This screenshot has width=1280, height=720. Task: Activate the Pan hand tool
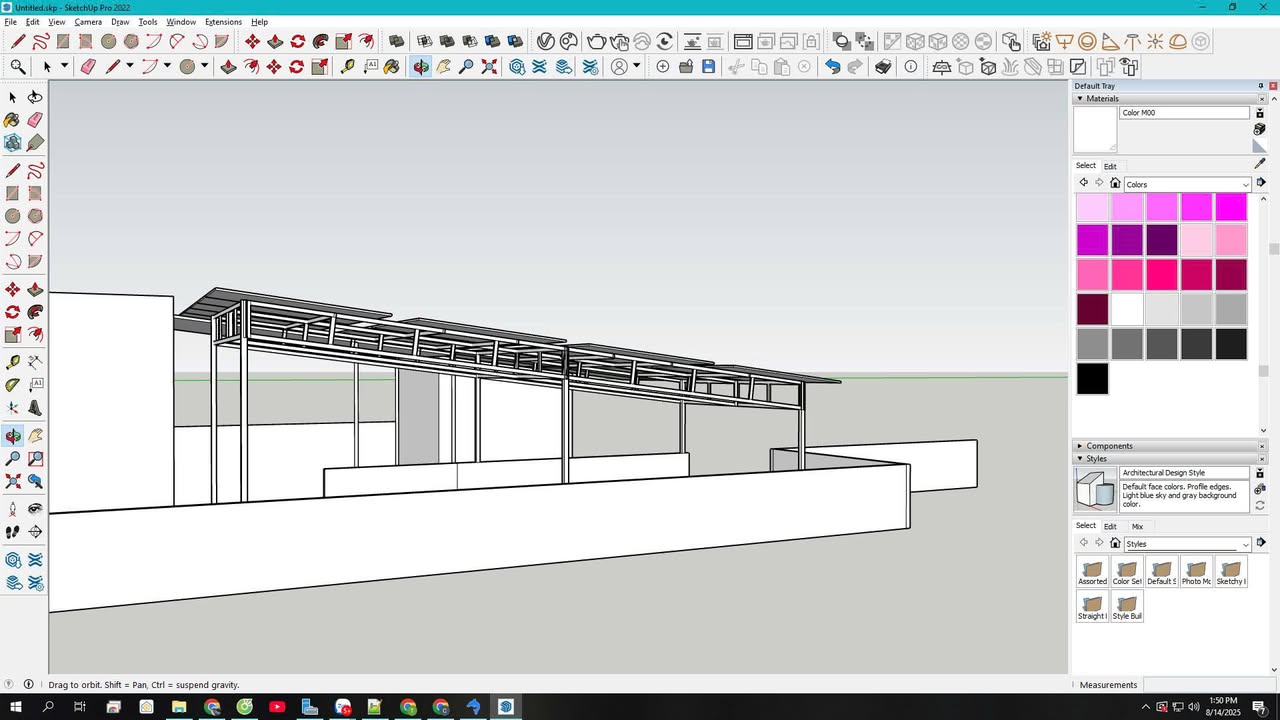tap(35, 436)
